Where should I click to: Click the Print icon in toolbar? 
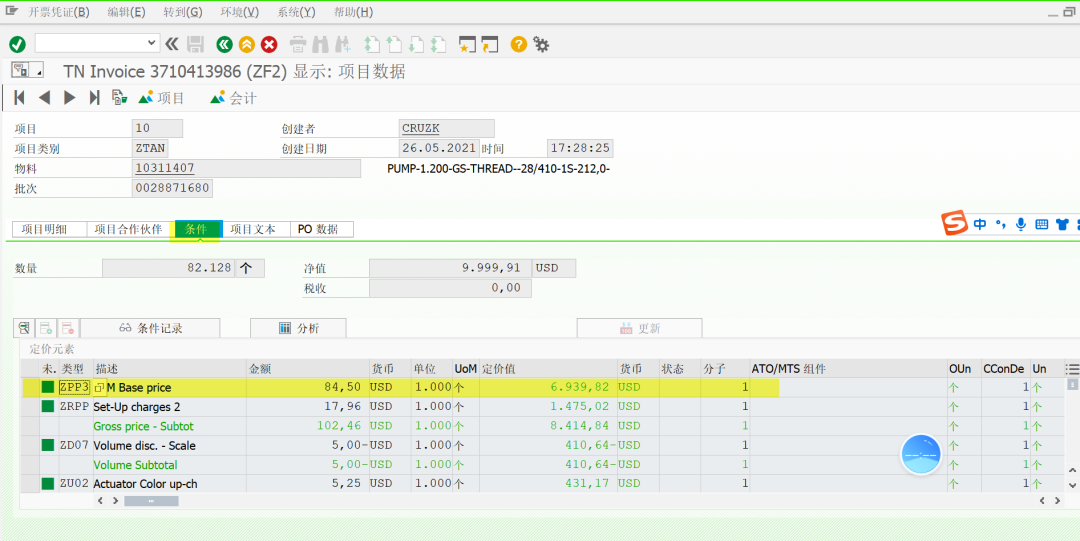tap(298, 45)
